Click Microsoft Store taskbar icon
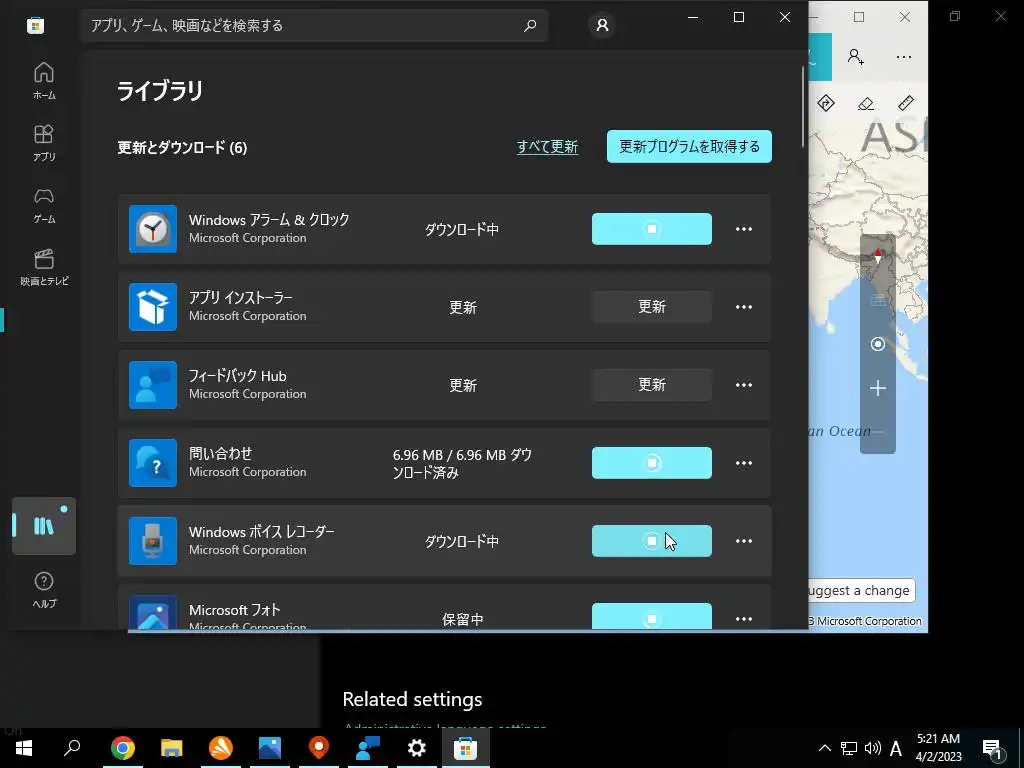 tap(466, 748)
